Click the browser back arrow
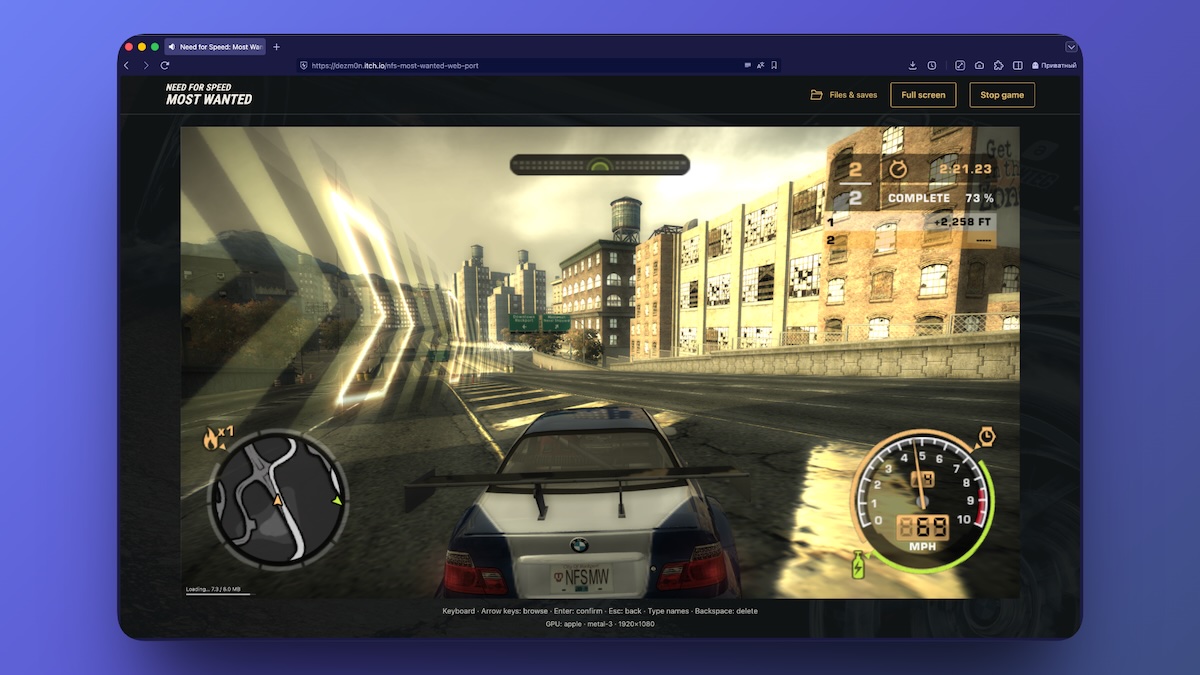1200x675 pixels. point(127,65)
